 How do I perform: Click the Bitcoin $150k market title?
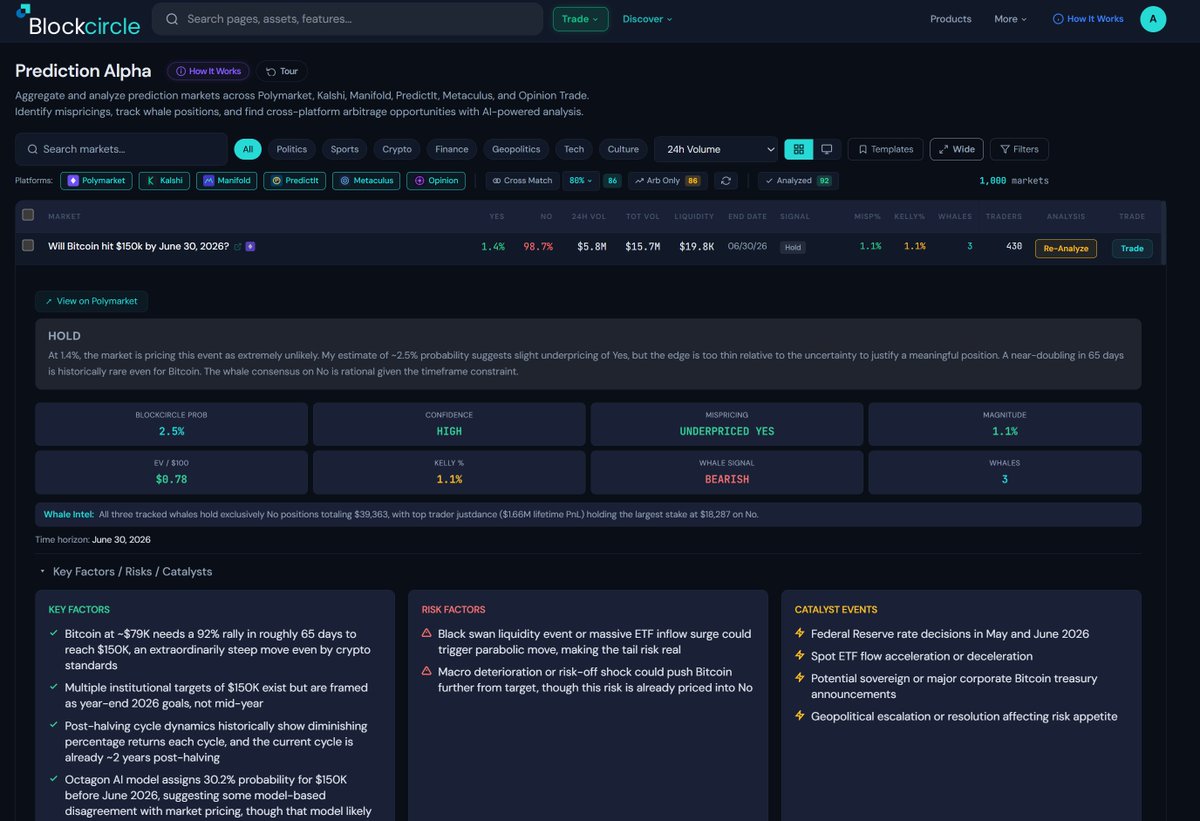(139, 246)
